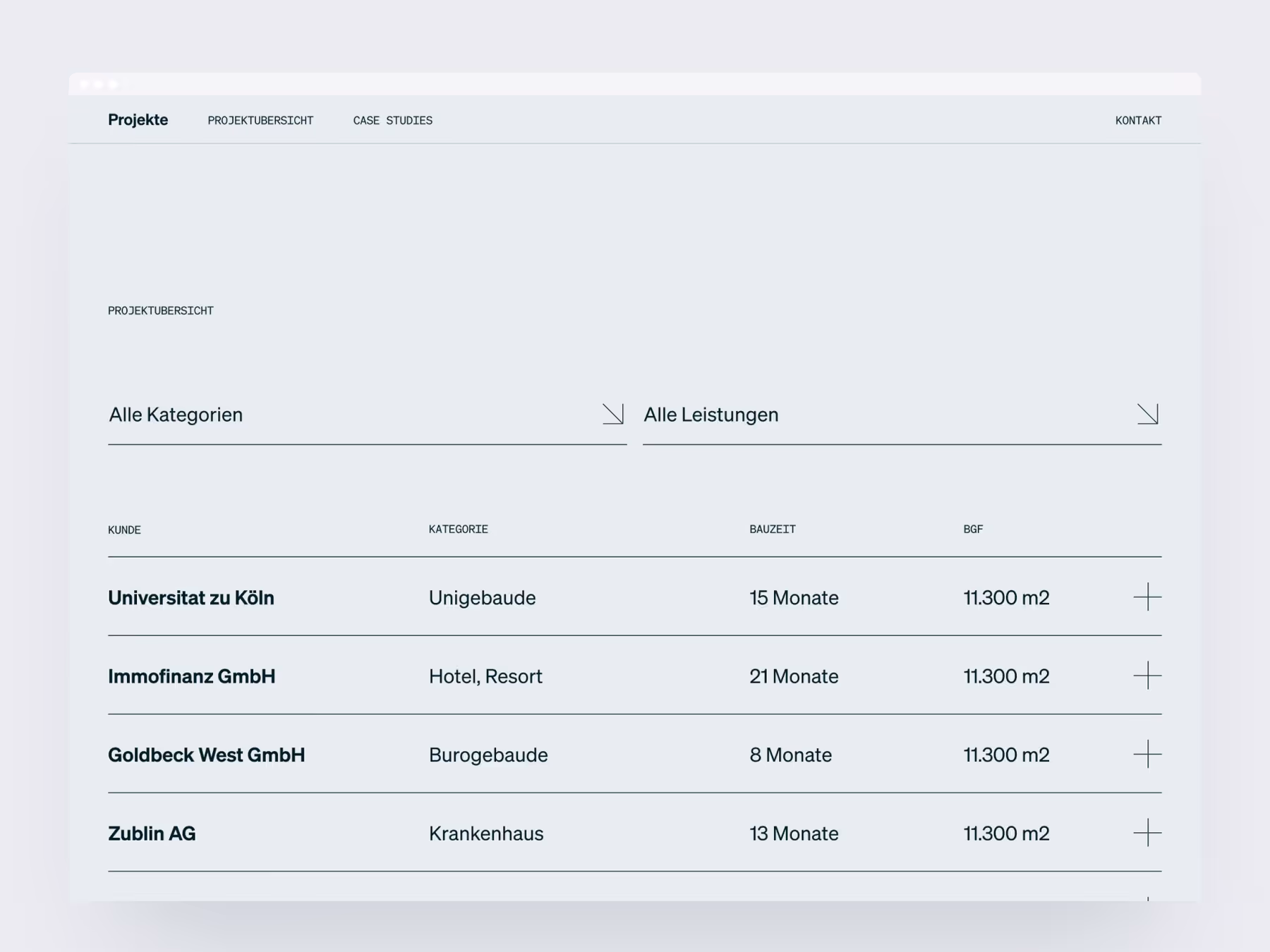Go to Projektubersicht in the navigation bar

260,121
